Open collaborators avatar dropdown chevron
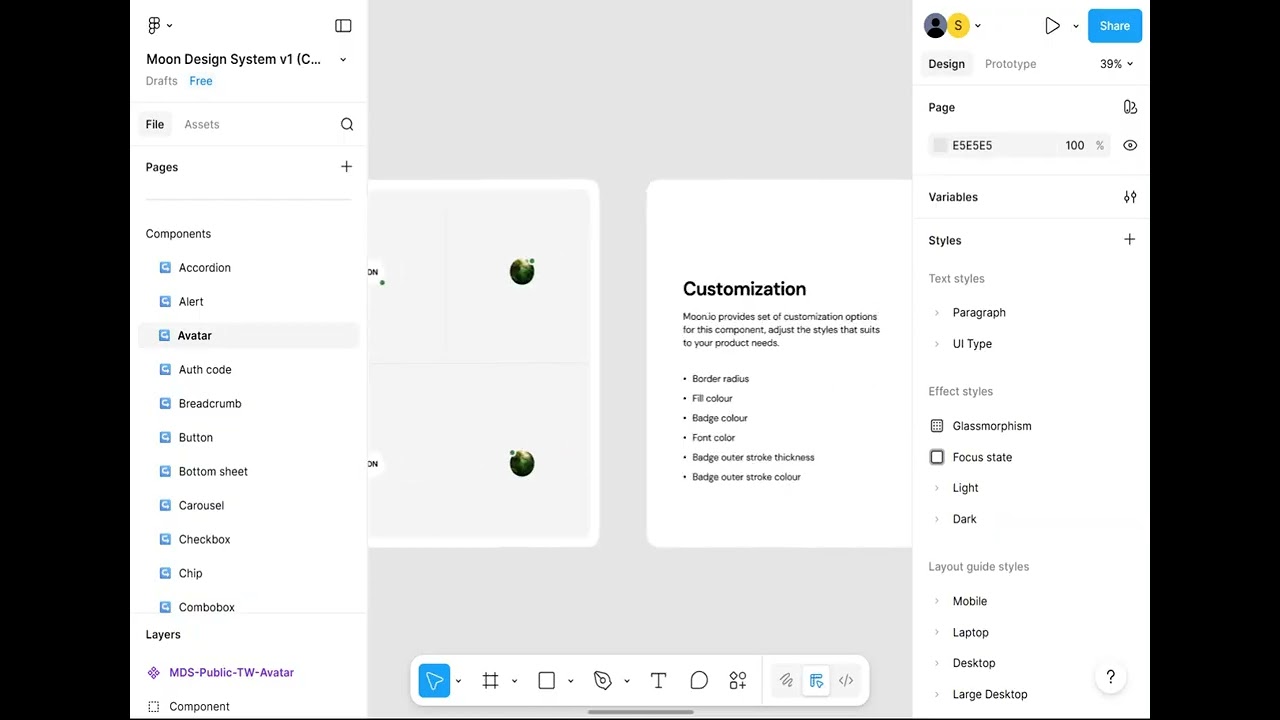Viewport: 1280px width, 720px height. 978,26
